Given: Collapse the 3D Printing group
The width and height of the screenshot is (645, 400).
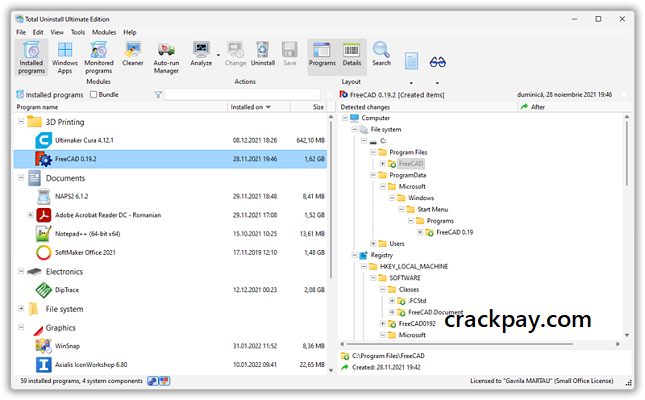Looking at the screenshot, I should point(21,122).
